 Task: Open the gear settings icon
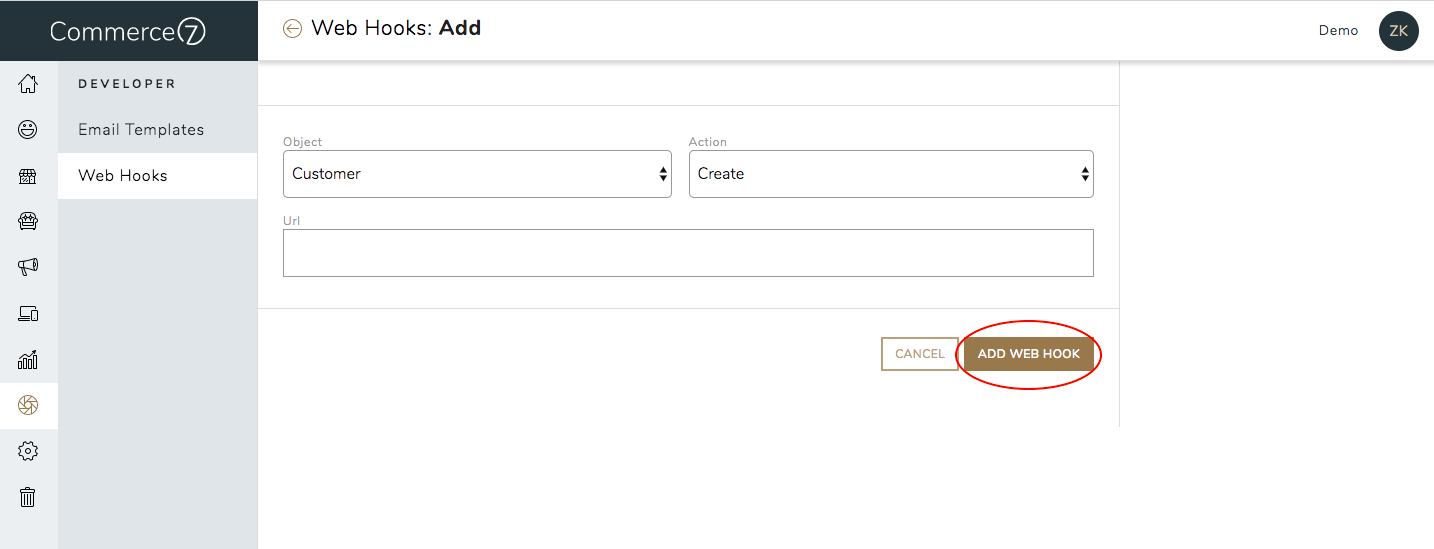coord(28,451)
